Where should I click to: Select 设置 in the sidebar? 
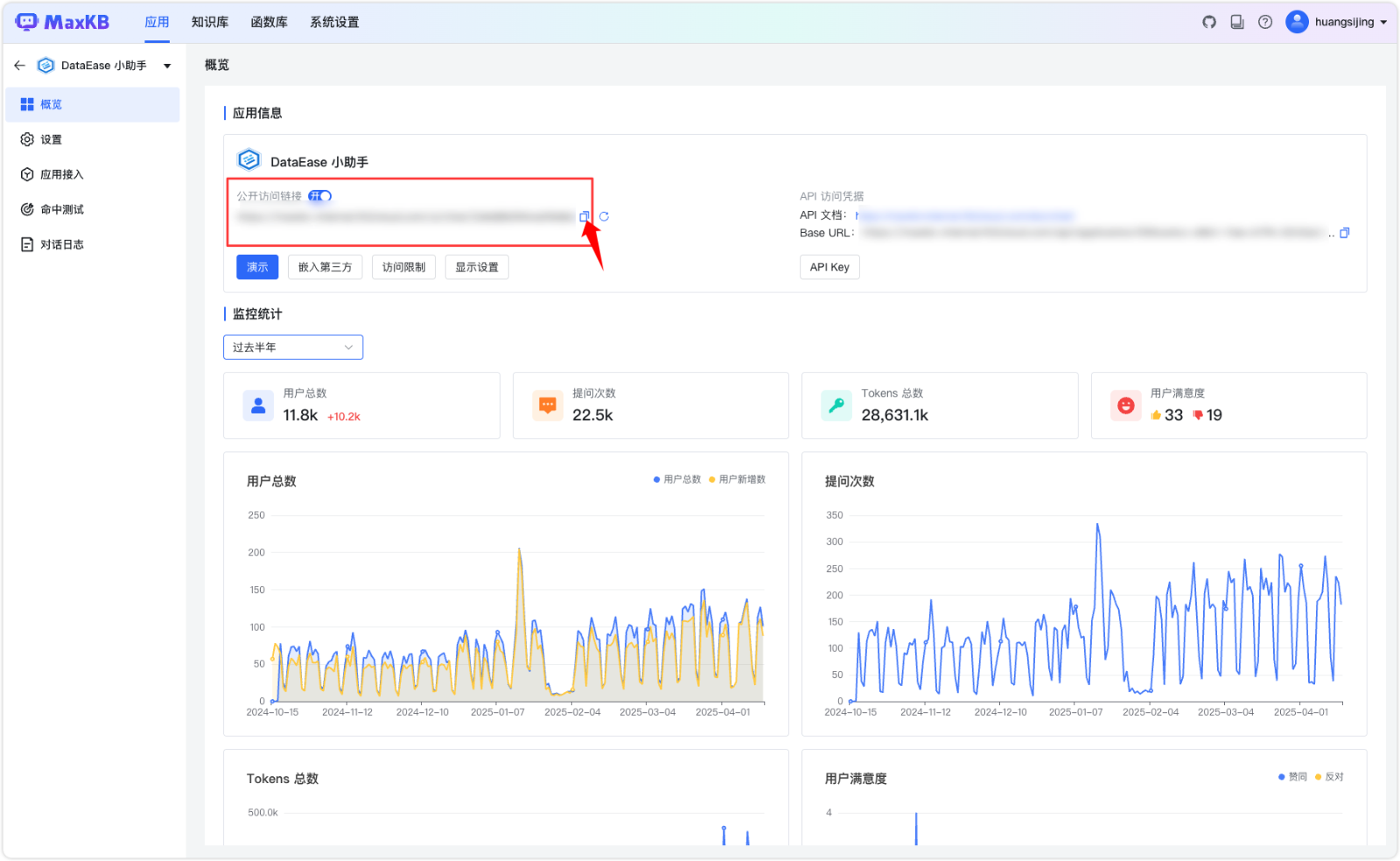pos(93,139)
